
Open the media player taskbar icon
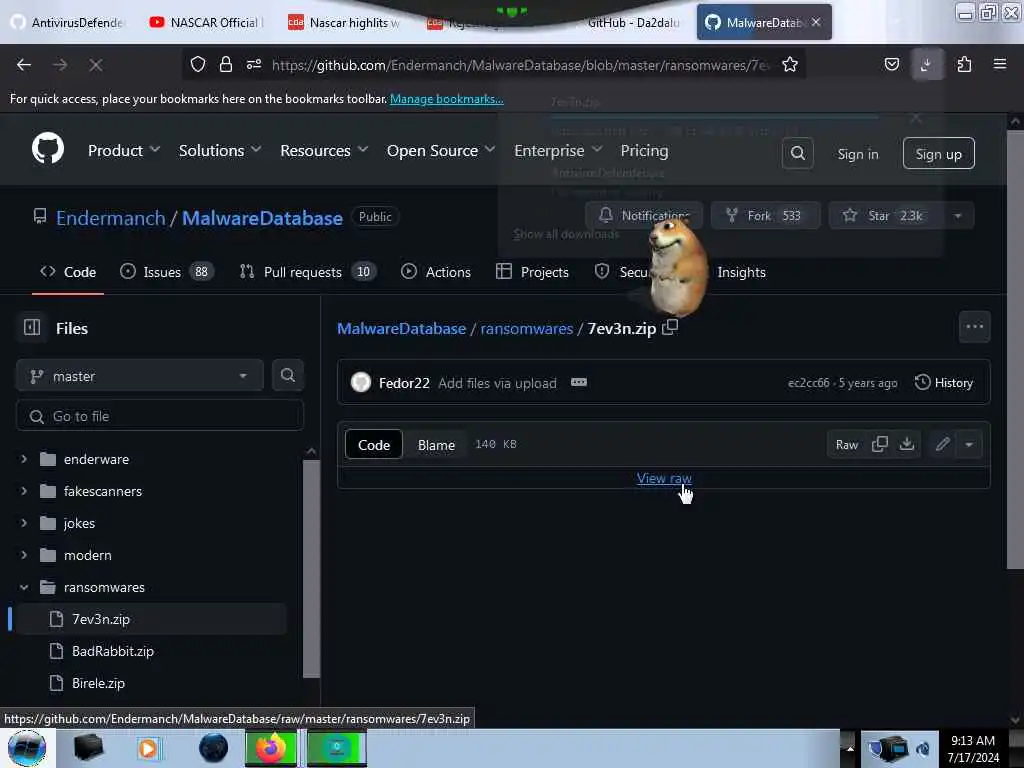148,748
